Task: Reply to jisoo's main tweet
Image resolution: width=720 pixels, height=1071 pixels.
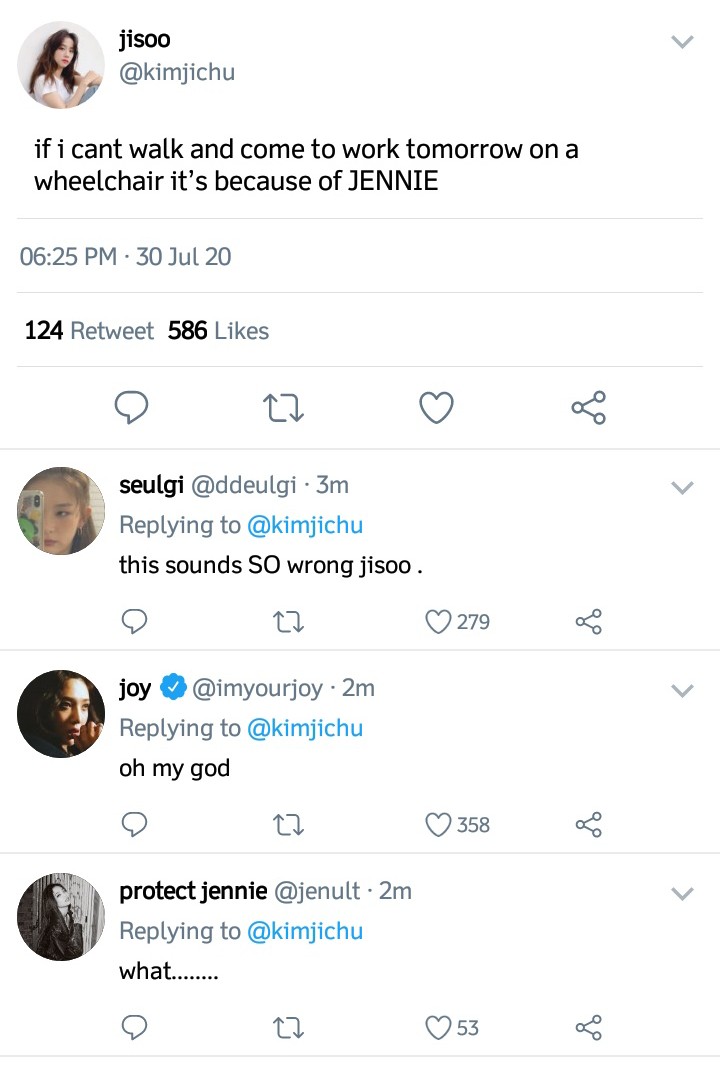Action: pos(130,407)
